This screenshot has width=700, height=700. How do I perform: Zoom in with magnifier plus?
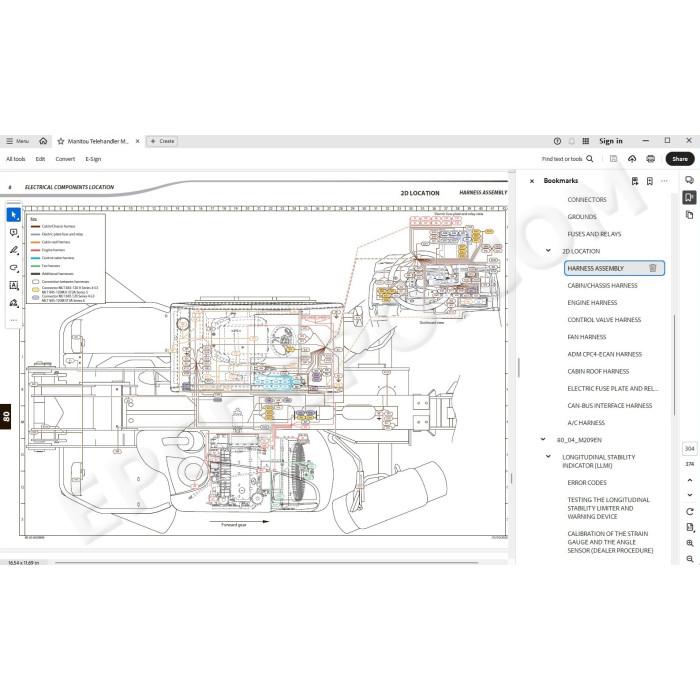coord(690,543)
